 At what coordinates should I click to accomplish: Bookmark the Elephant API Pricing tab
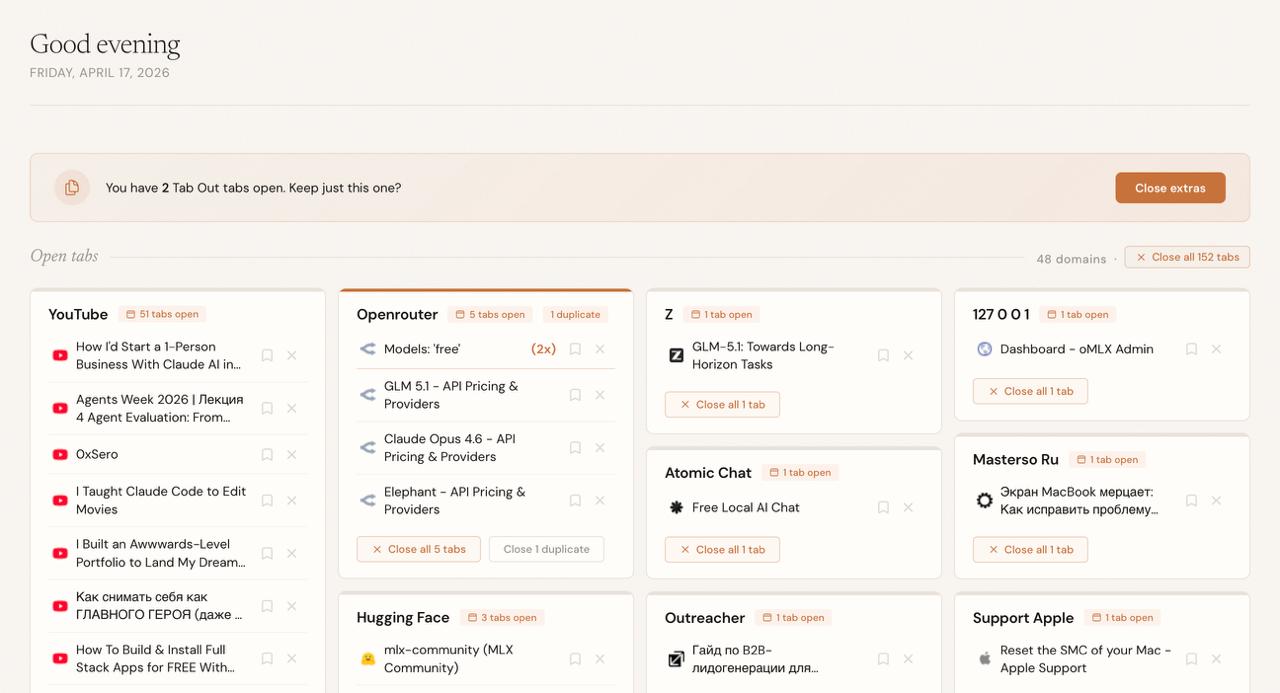click(x=575, y=500)
